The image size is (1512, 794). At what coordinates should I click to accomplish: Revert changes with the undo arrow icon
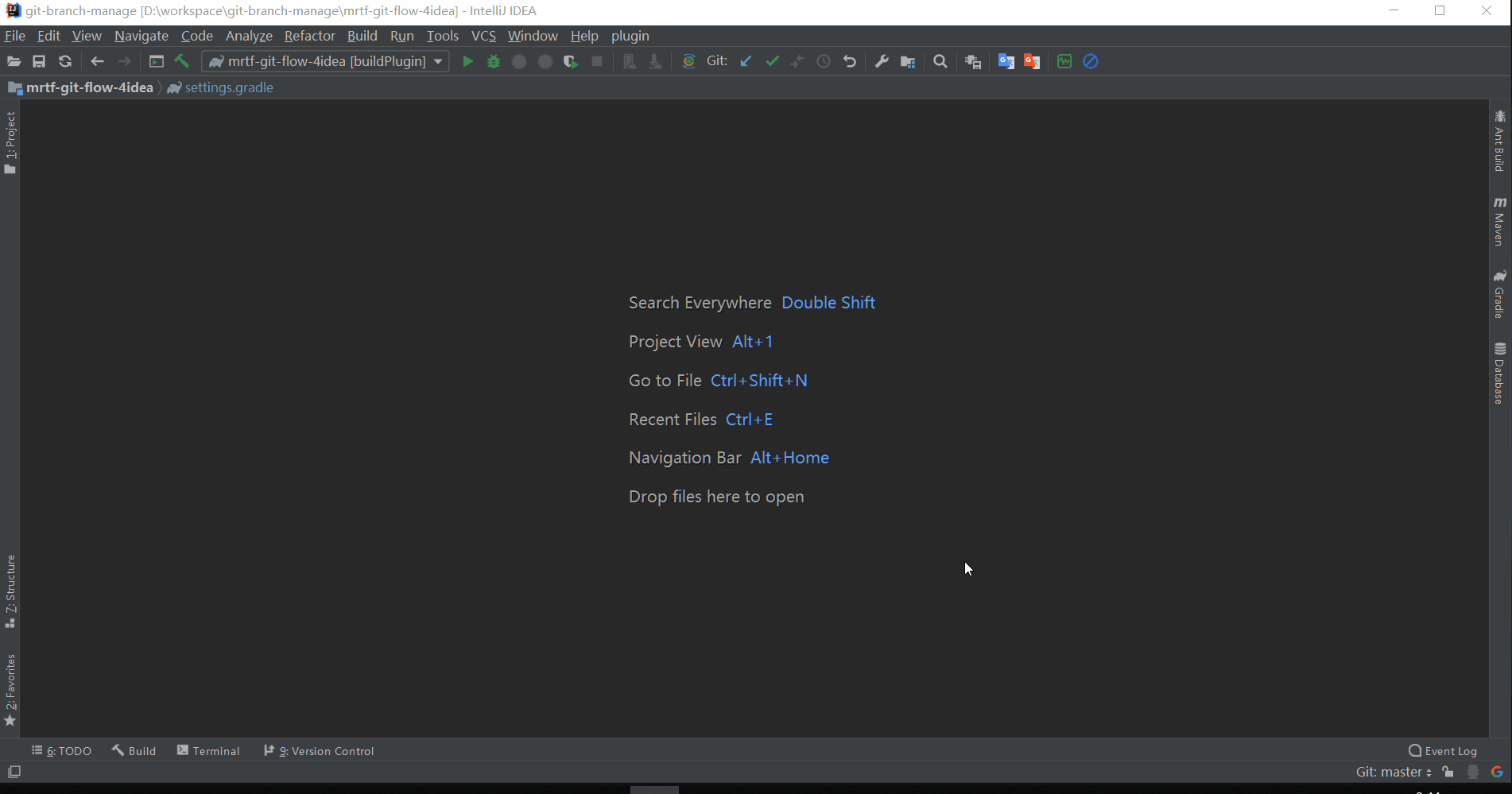[850, 61]
